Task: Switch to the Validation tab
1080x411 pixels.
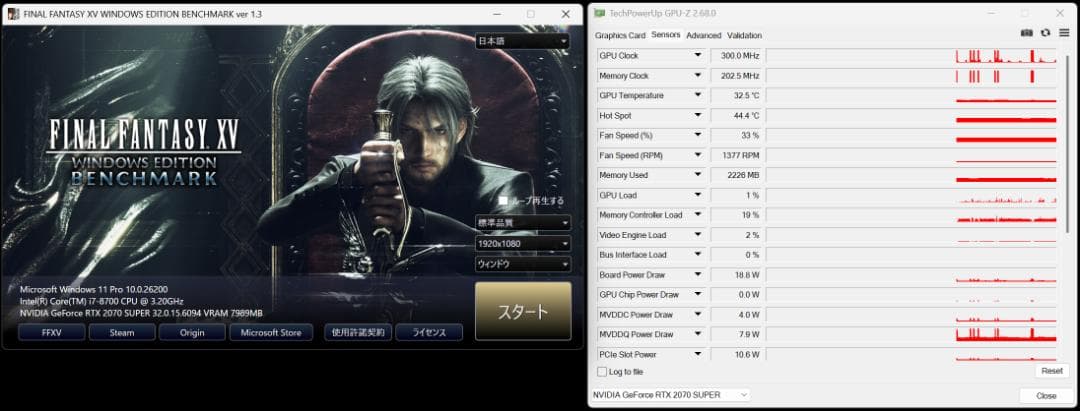Action: [745, 35]
